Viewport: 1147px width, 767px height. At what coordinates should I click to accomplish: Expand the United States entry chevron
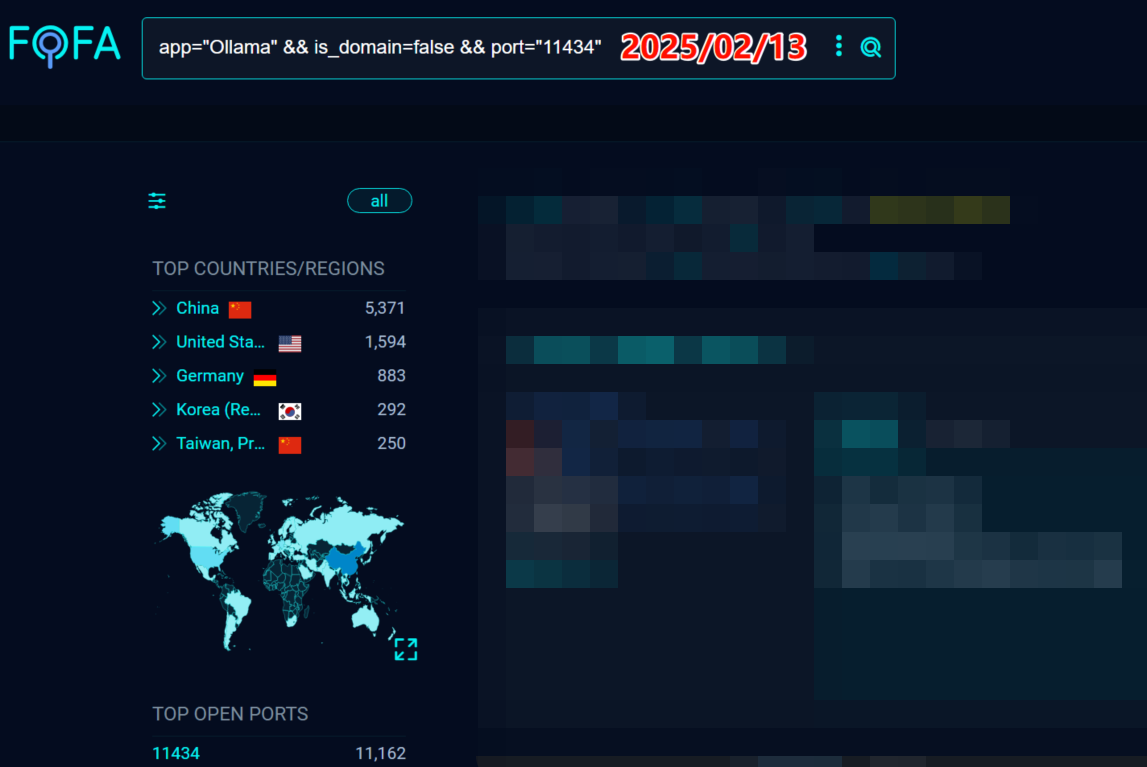[159, 342]
